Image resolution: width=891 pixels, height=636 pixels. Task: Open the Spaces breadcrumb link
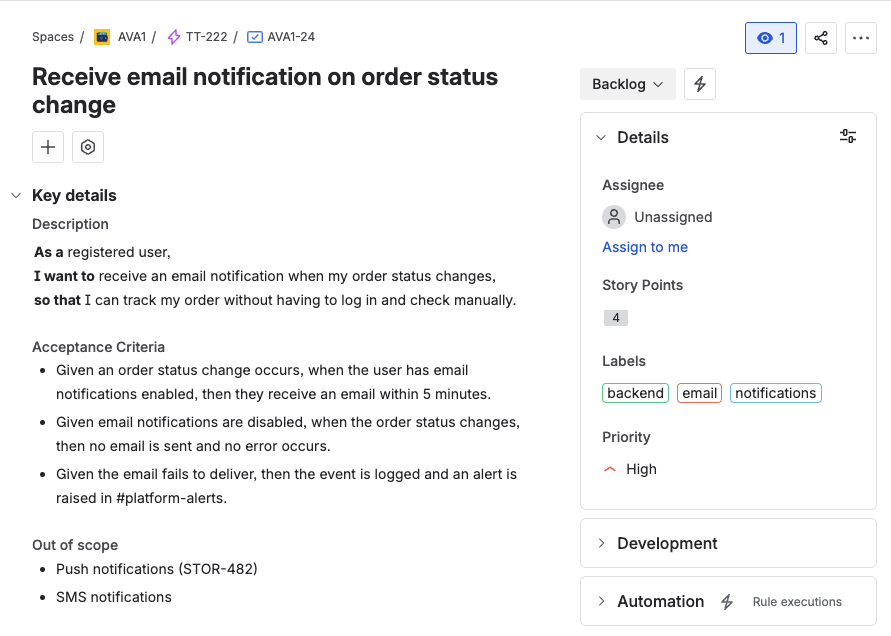(53, 36)
